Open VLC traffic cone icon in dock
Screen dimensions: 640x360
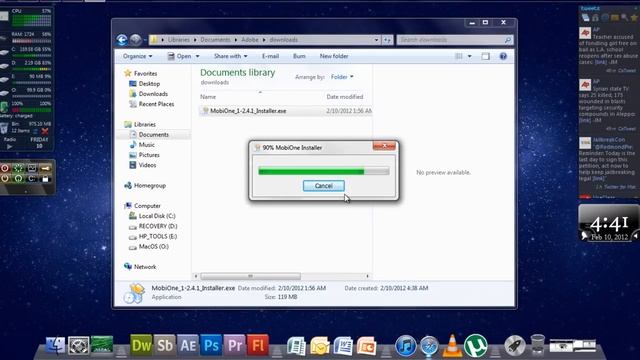pyautogui.click(x=452, y=345)
